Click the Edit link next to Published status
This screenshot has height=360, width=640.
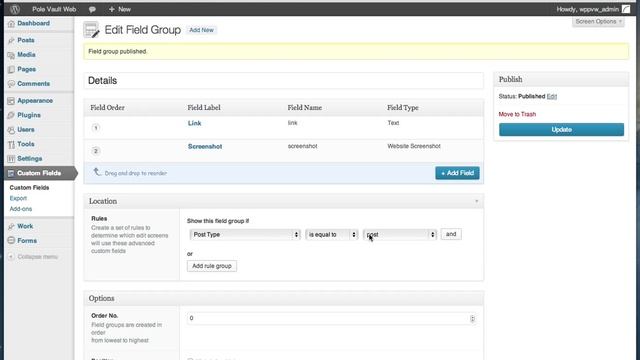click(x=552, y=96)
